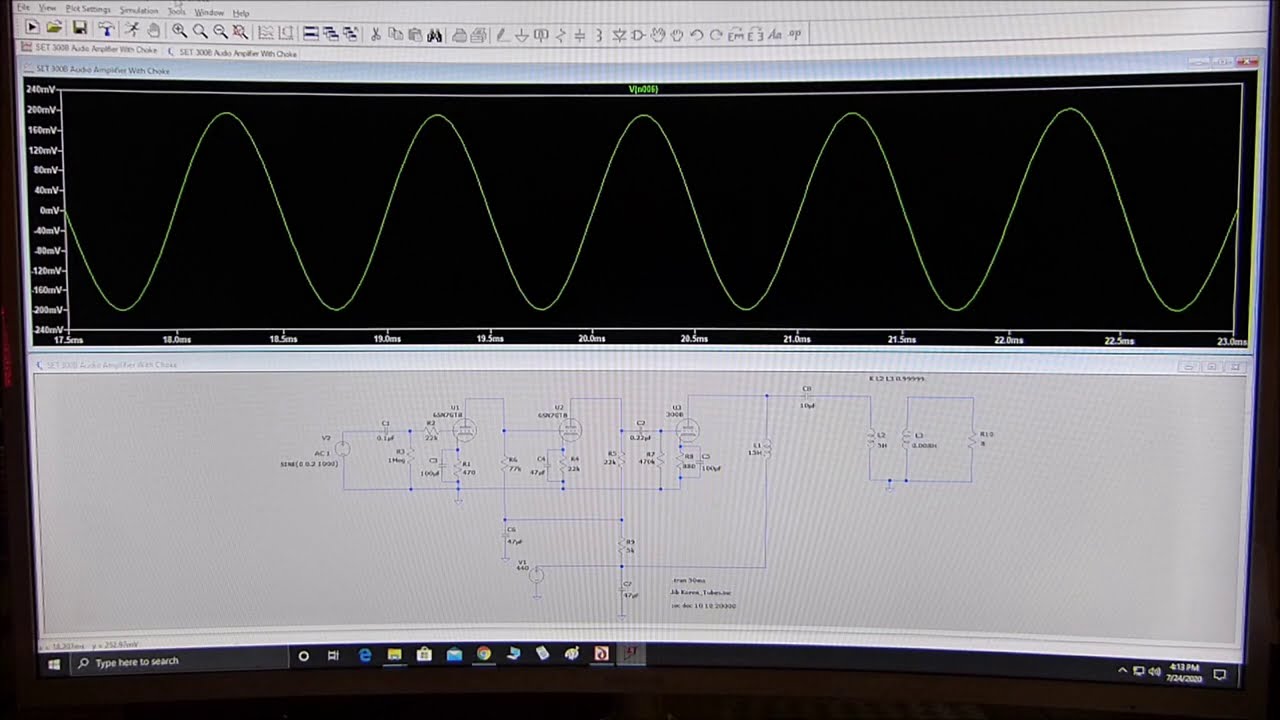The width and height of the screenshot is (1280, 720).
Task: Open the Plot Settings menu
Action: (88, 10)
